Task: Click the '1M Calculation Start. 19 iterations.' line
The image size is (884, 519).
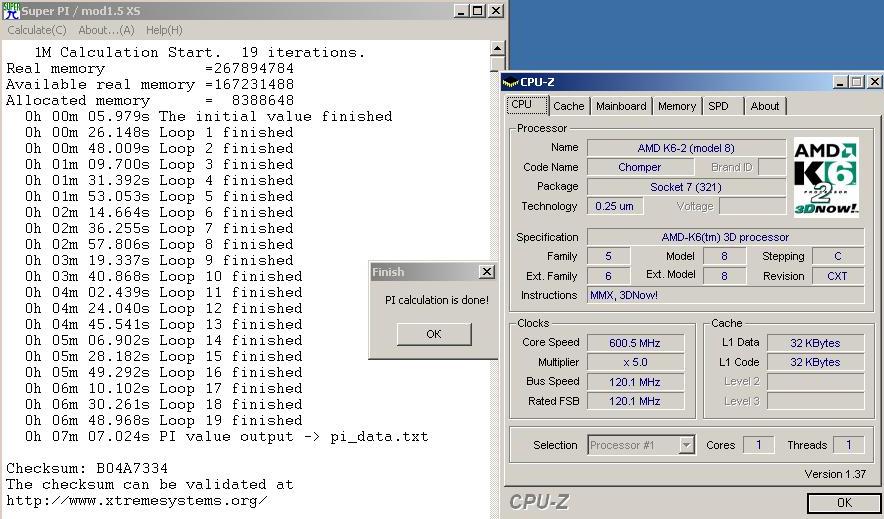Action: pyautogui.click(x=200, y=52)
